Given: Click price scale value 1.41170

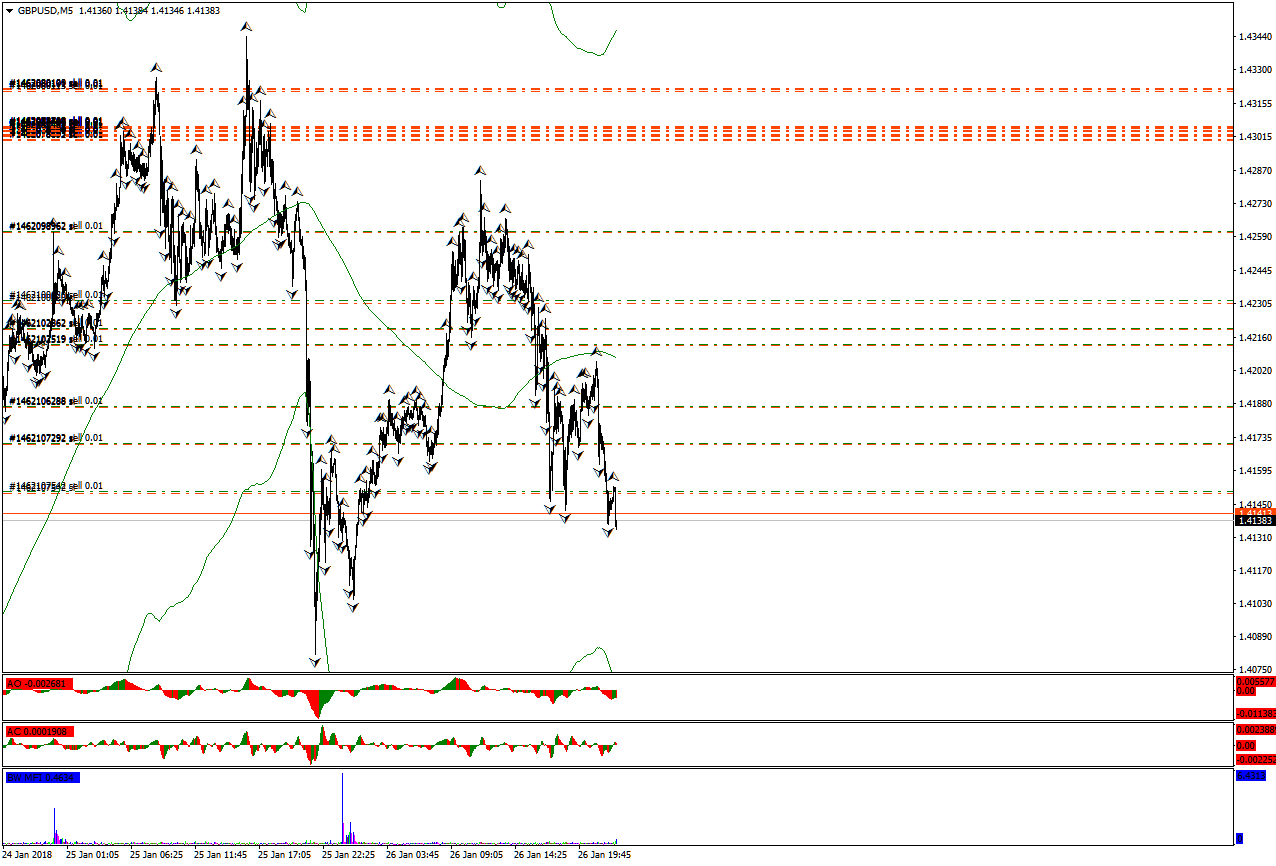Looking at the screenshot, I should point(1254,570).
